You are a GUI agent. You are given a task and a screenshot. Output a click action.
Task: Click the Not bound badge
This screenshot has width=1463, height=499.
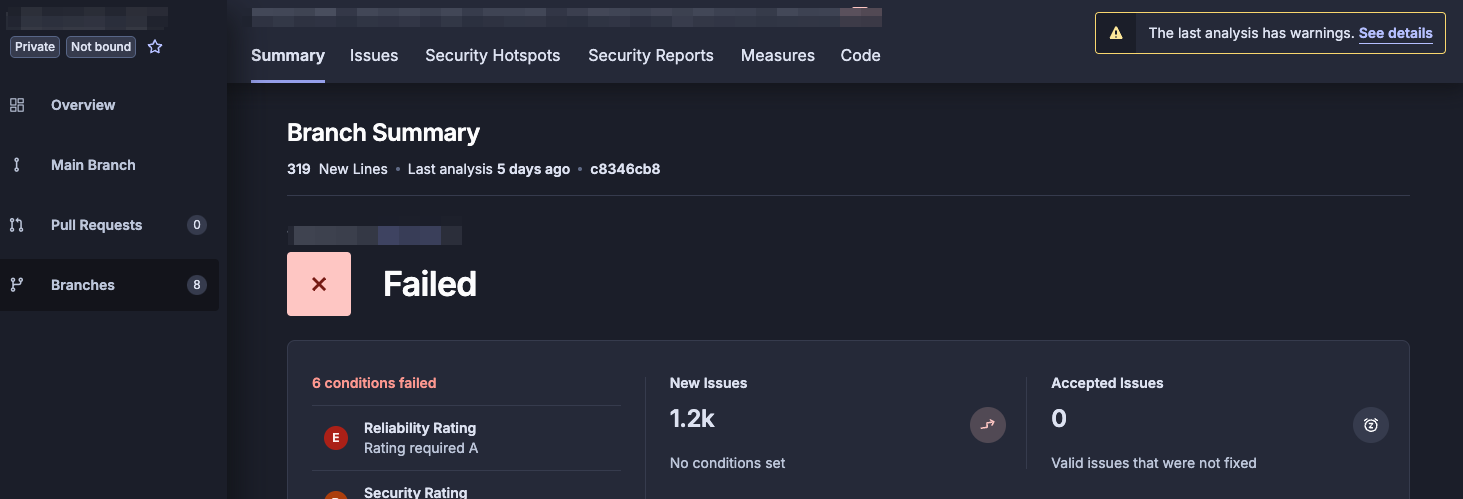tap(102, 47)
